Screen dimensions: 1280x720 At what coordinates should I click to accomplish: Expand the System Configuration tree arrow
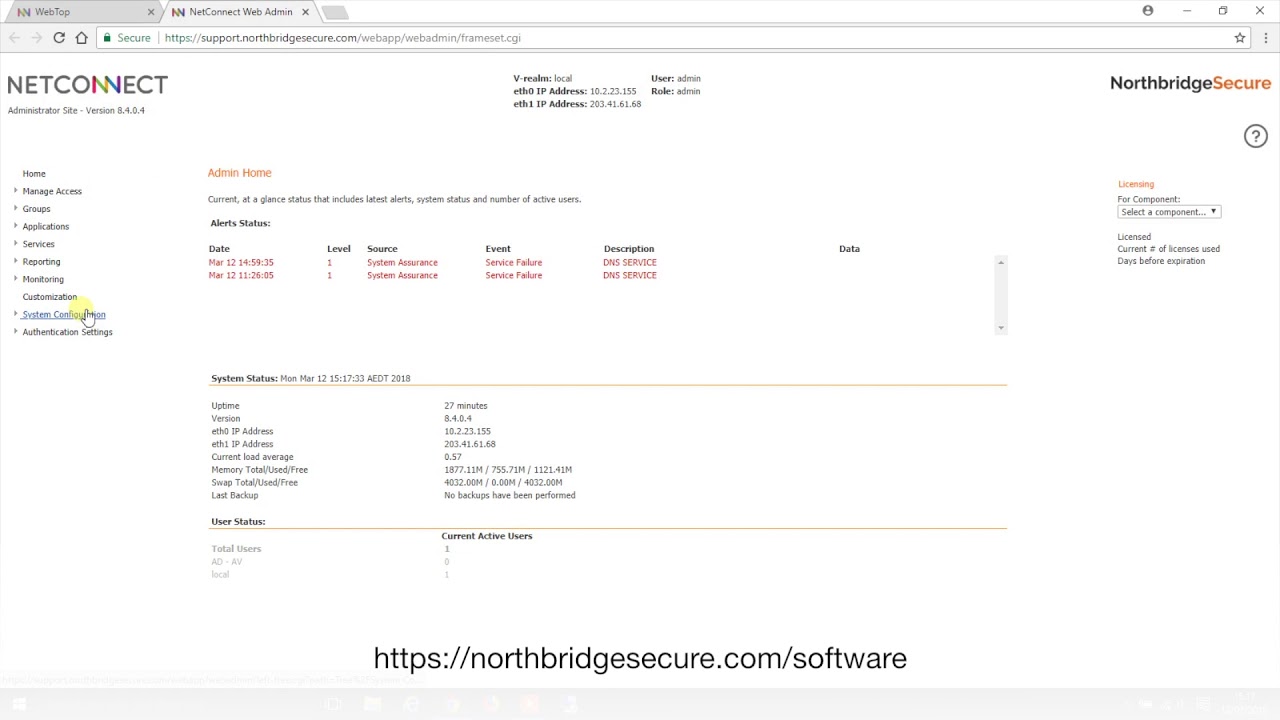pyautogui.click(x=15, y=314)
